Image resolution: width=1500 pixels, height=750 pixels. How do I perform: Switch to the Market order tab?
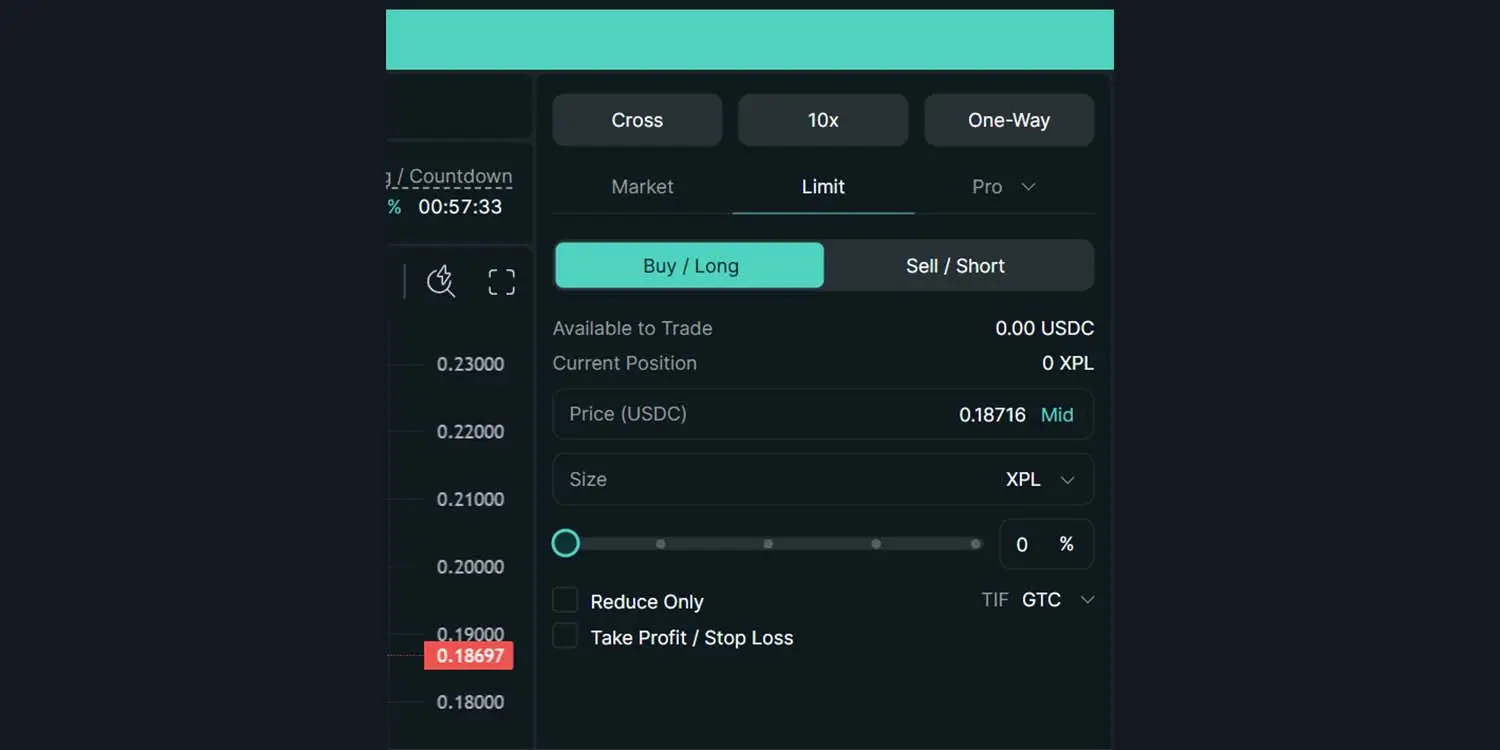coord(642,187)
